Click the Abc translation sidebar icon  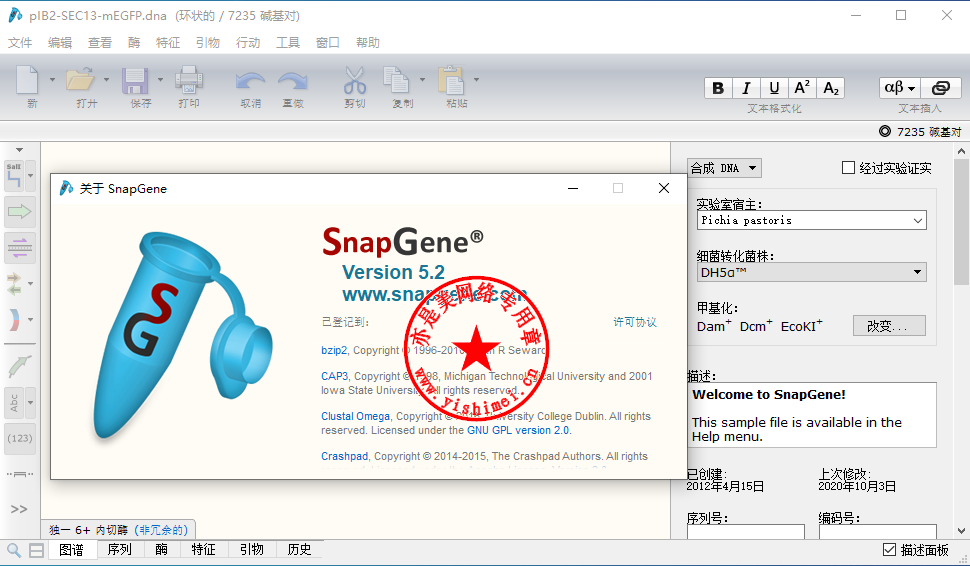pos(14,403)
